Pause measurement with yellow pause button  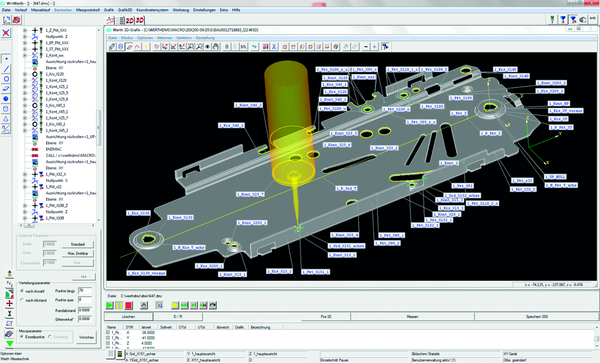click(x=119, y=305)
